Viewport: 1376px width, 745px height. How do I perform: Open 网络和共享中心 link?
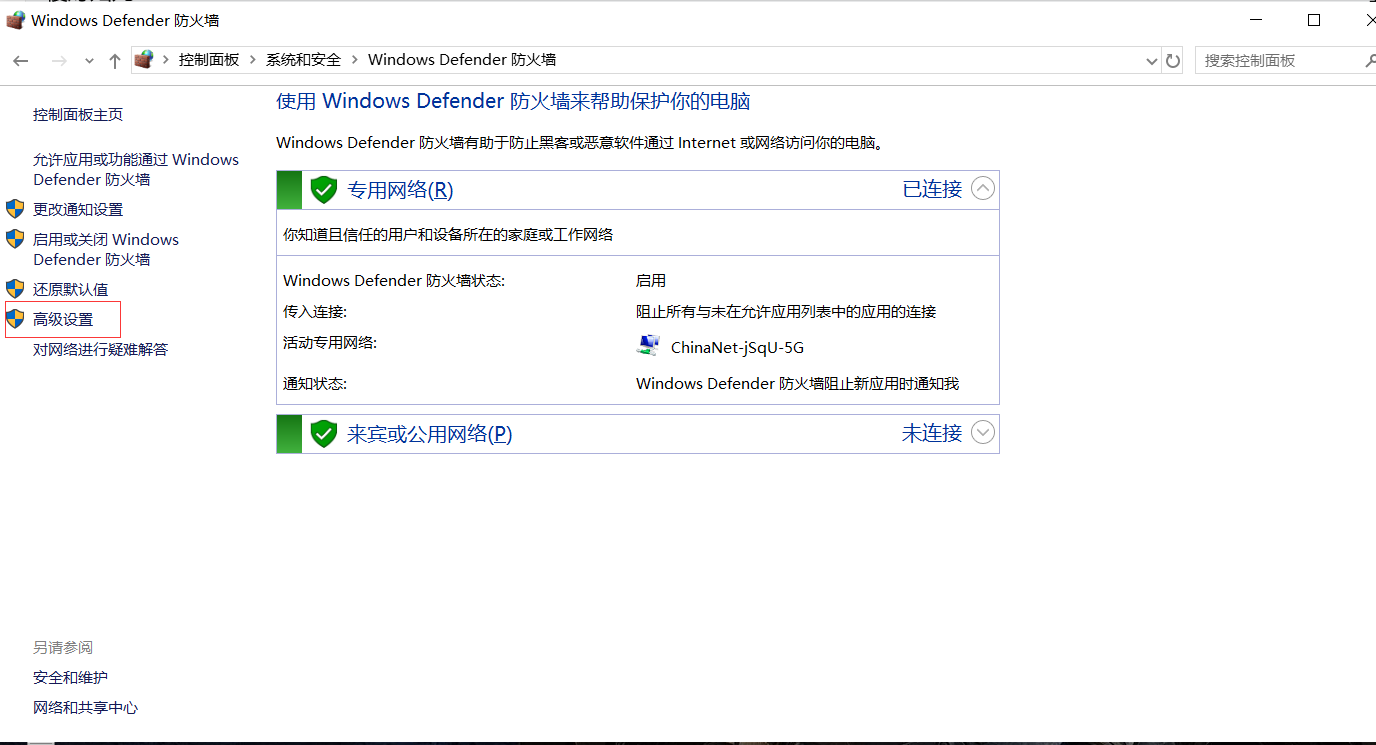pyautogui.click(x=86, y=708)
